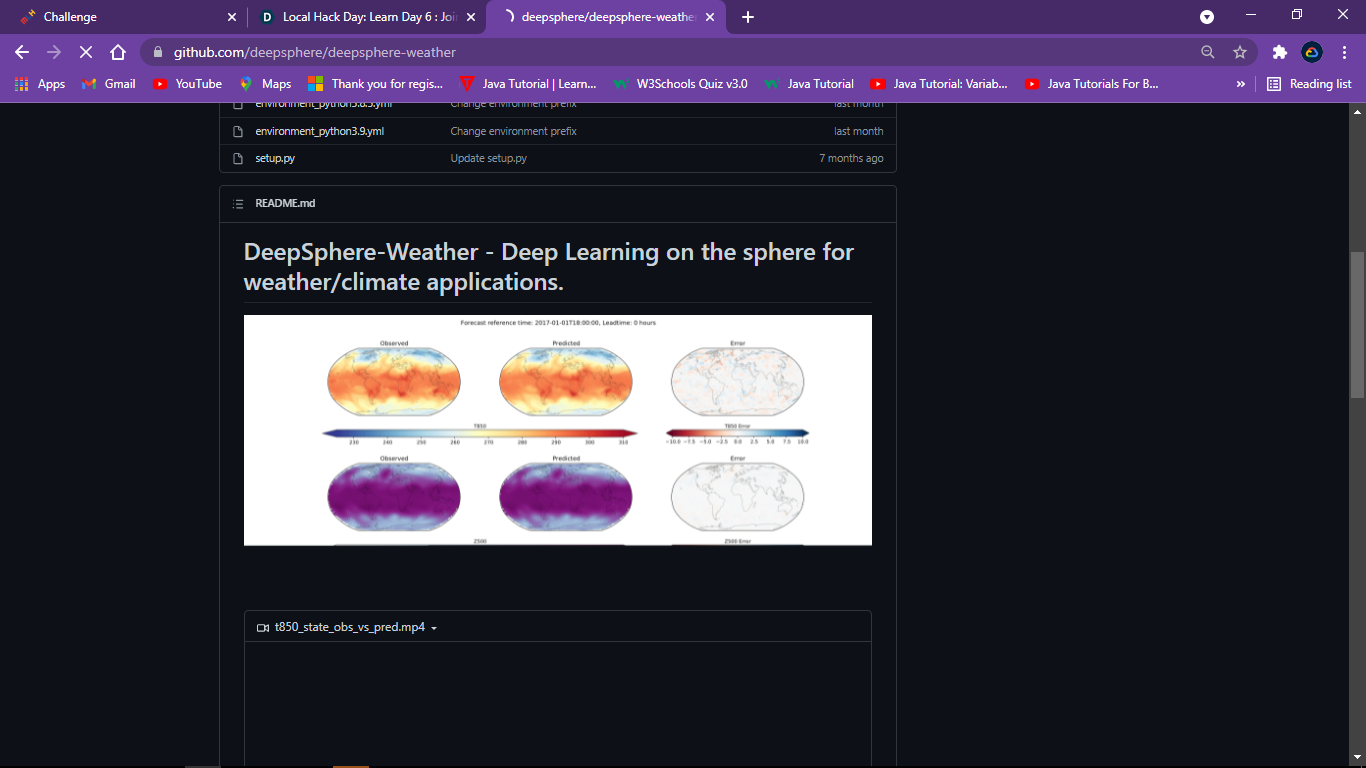This screenshot has height=768, width=1366.
Task: Stop loading the page with X button
Action: coord(86,52)
